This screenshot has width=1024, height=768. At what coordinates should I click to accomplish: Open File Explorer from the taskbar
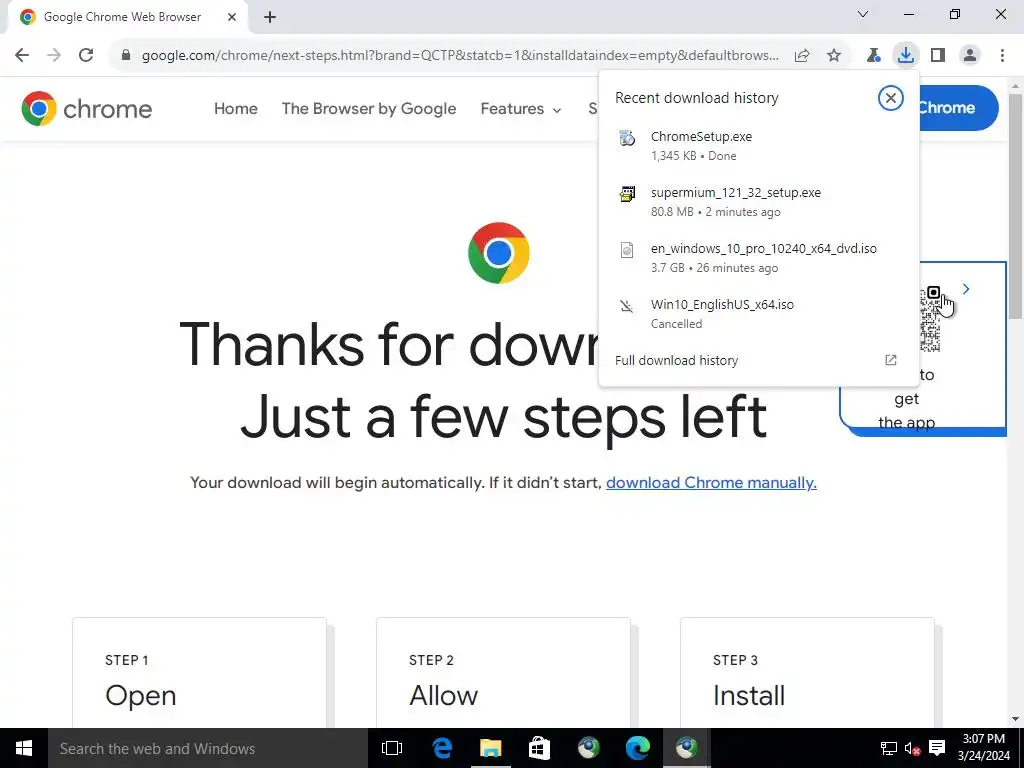490,748
